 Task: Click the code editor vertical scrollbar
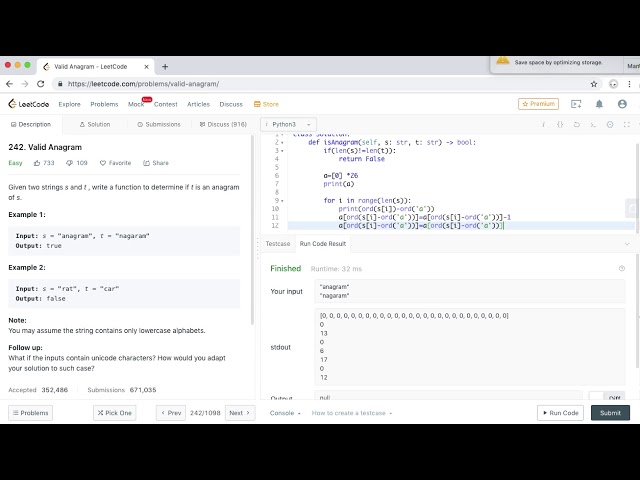(x=638, y=188)
